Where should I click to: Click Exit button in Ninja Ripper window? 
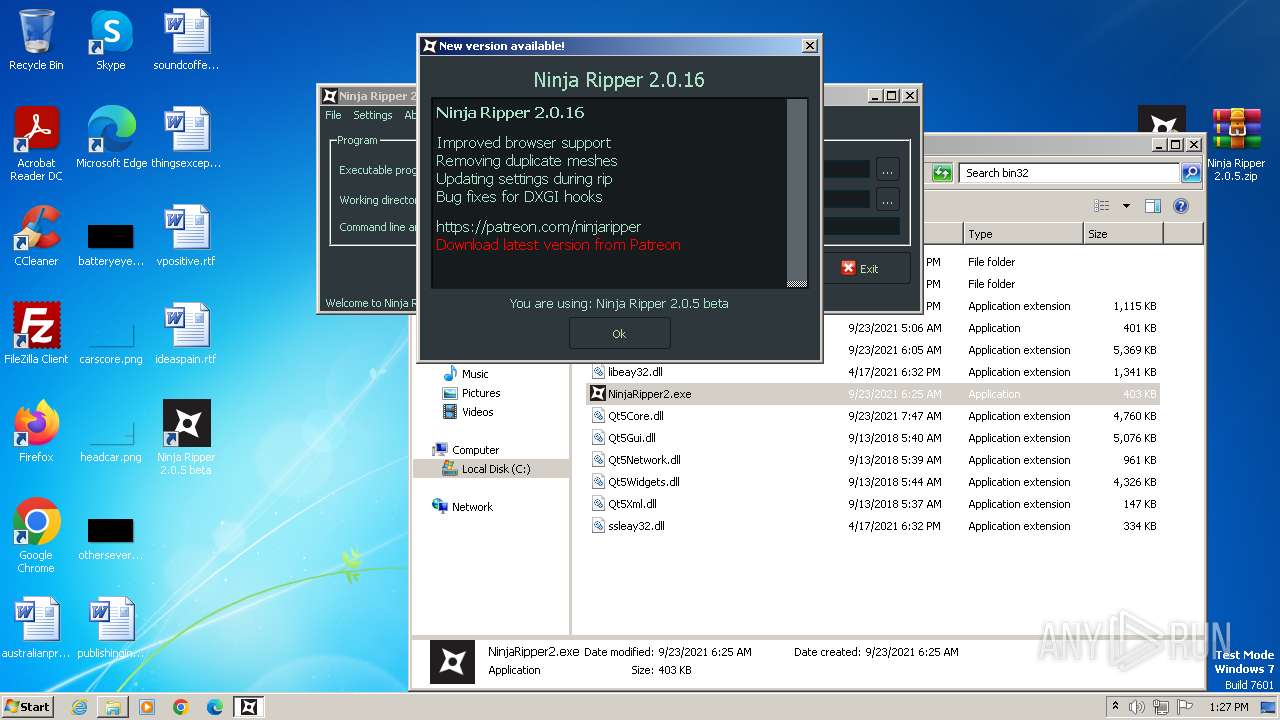coord(861,268)
